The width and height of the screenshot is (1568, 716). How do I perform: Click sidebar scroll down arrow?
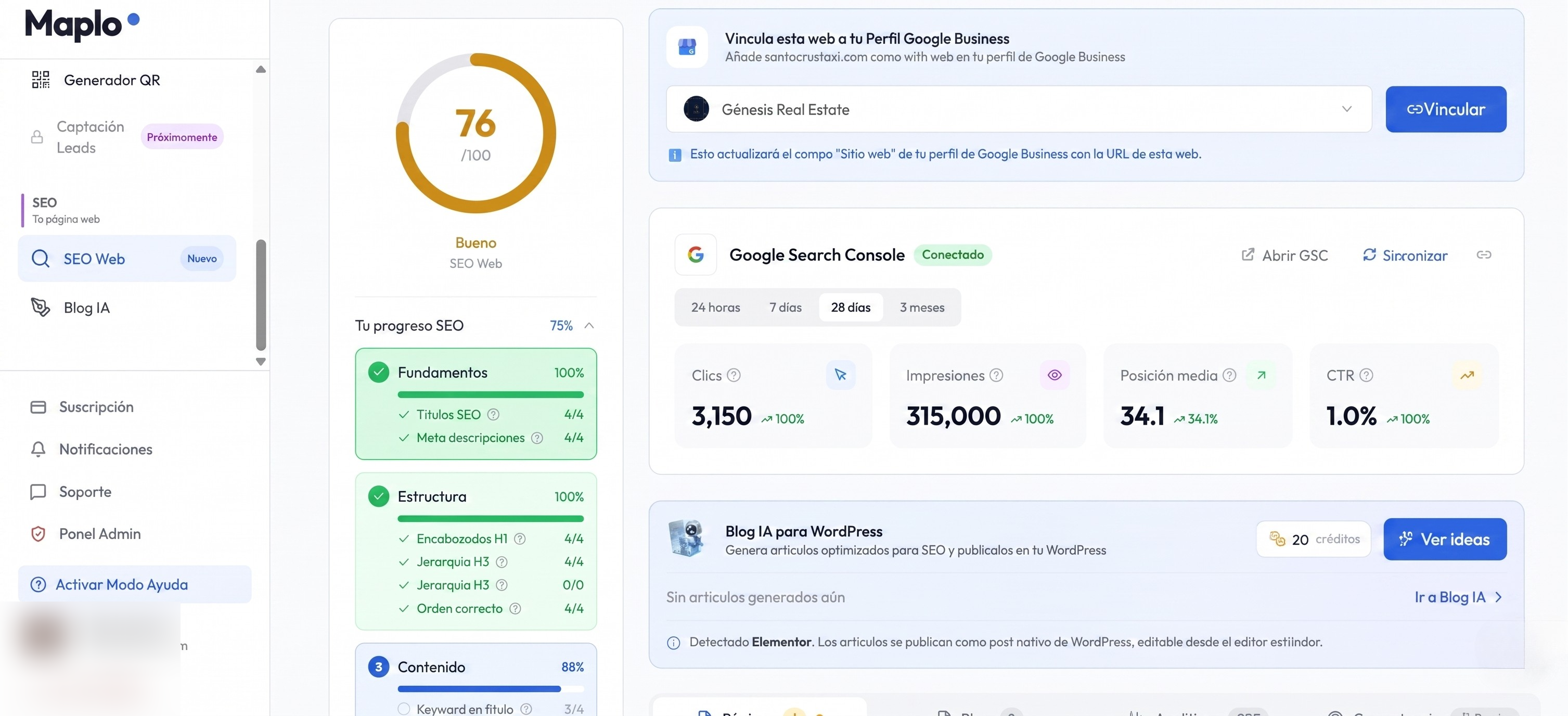tap(261, 361)
